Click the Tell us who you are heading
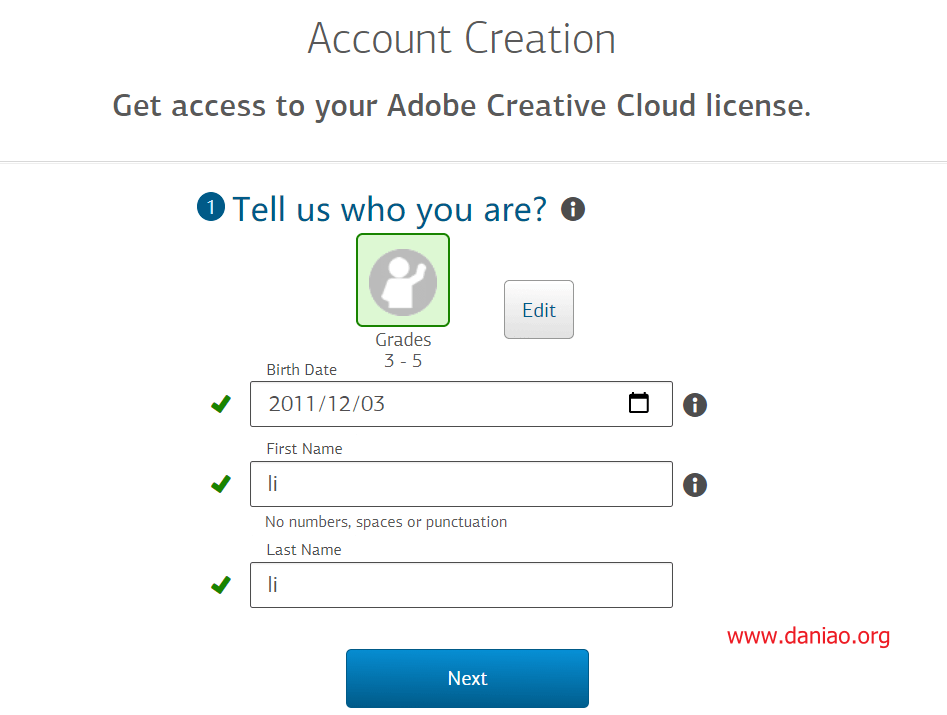 click(390, 210)
